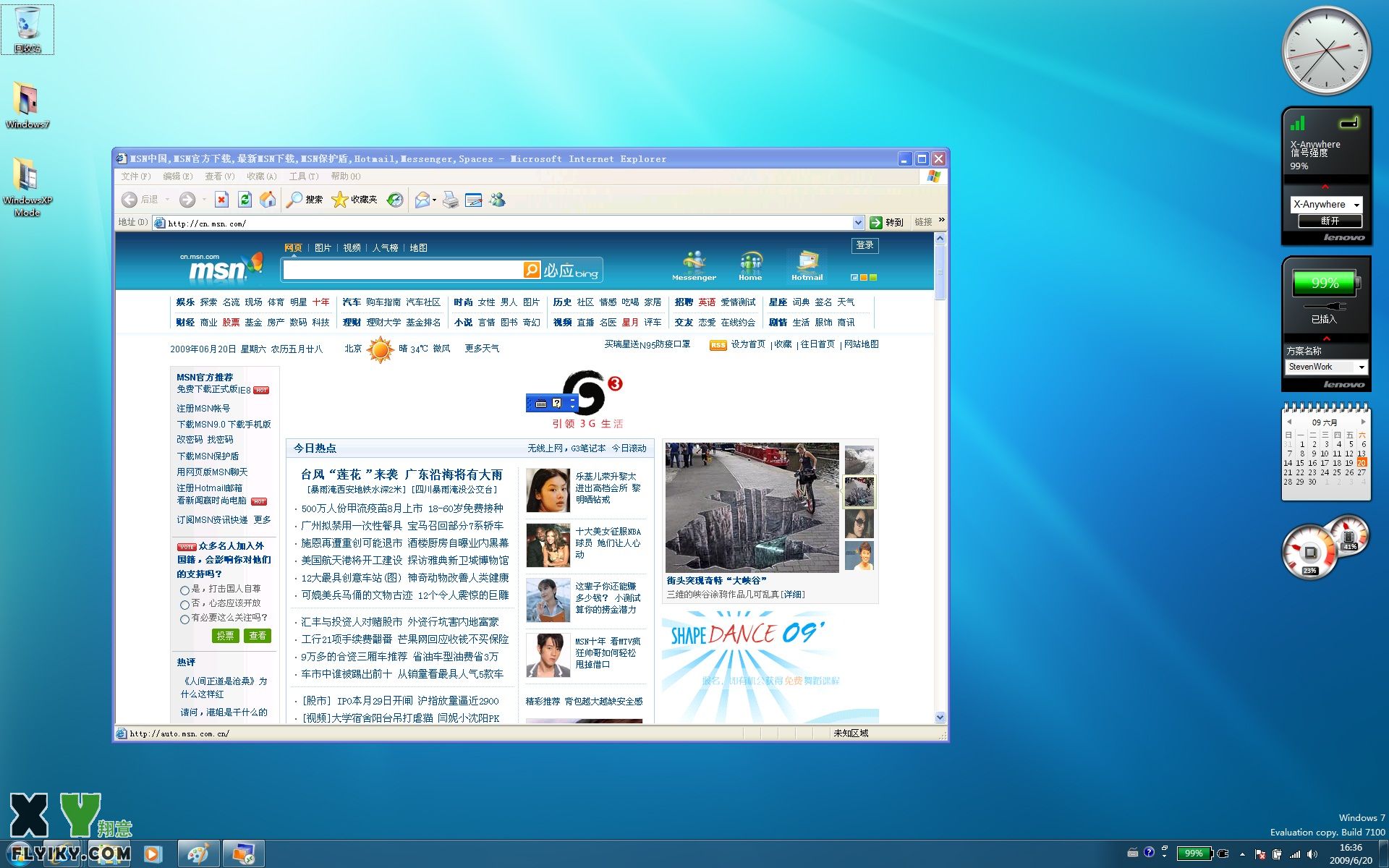The image size is (1389, 868).
Task: Select poll option 是，打击国人自尊
Action: click(184, 590)
